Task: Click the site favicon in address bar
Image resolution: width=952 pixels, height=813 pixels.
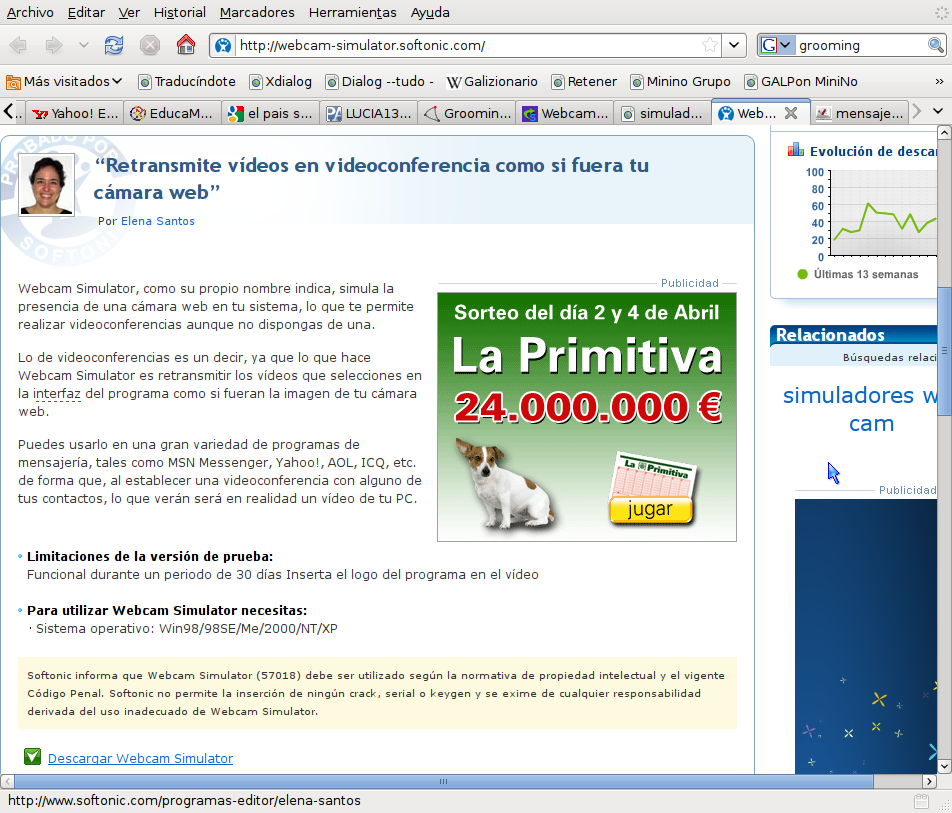Action: [223, 46]
